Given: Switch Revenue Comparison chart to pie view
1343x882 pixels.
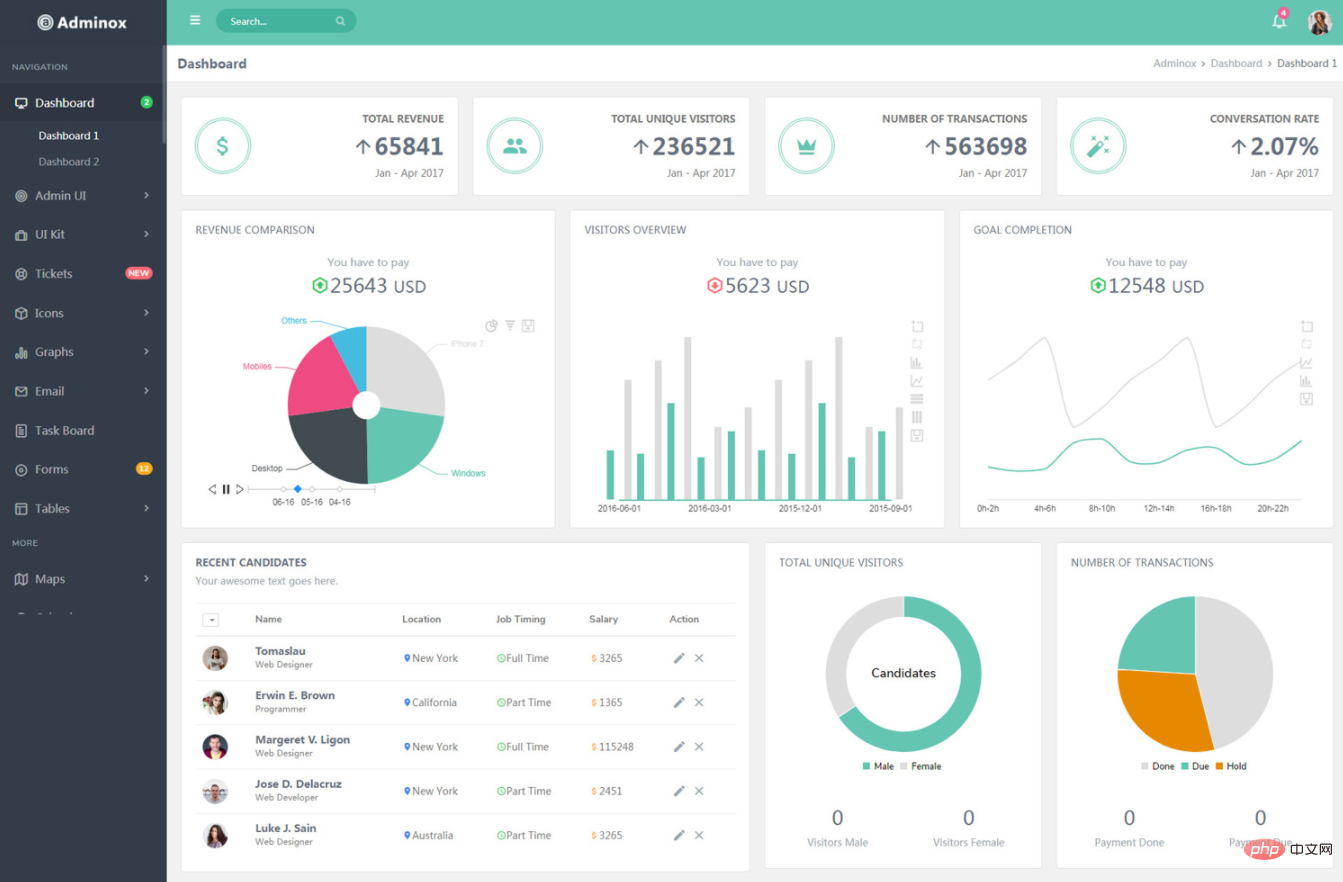Looking at the screenshot, I should coord(492,326).
